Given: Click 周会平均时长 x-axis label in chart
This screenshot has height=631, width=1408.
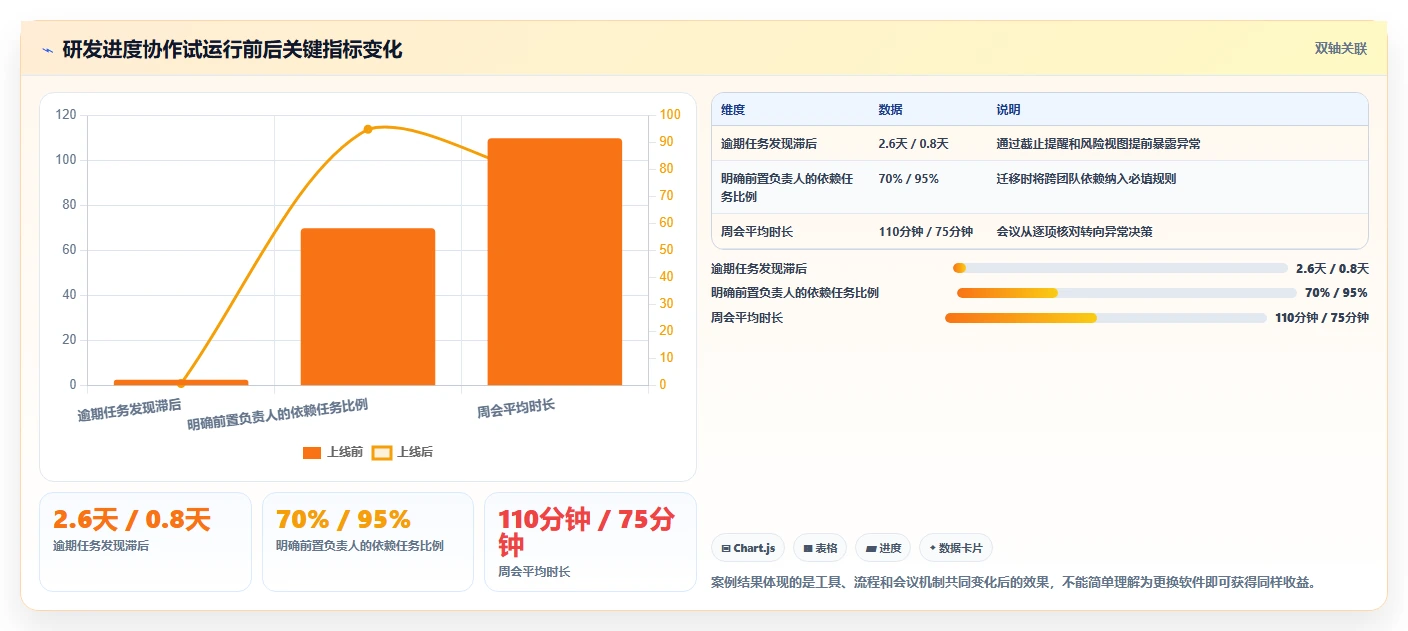Looking at the screenshot, I should pyautogui.click(x=516, y=408).
